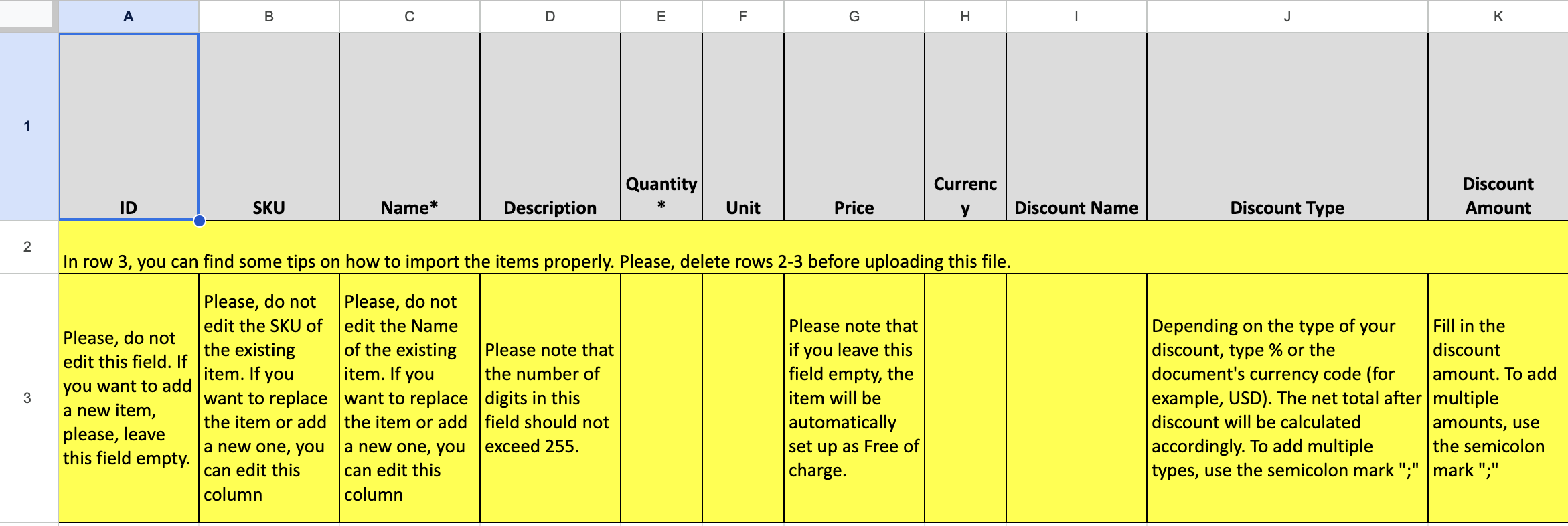The width and height of the screenshot is (1568, 526).
Task: Select the Description header cell
Action: [x=550, y=126]
